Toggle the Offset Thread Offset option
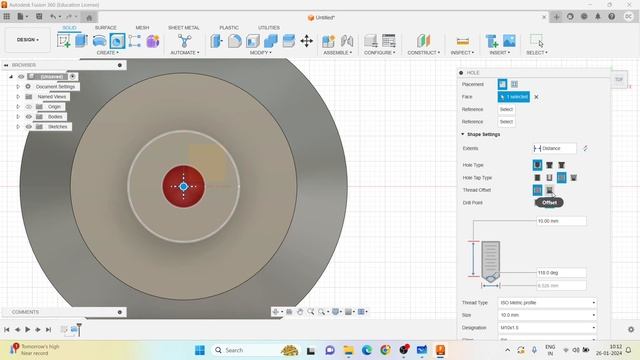The height and width of the screenshot is (360, 640). [x=549, y=190]
